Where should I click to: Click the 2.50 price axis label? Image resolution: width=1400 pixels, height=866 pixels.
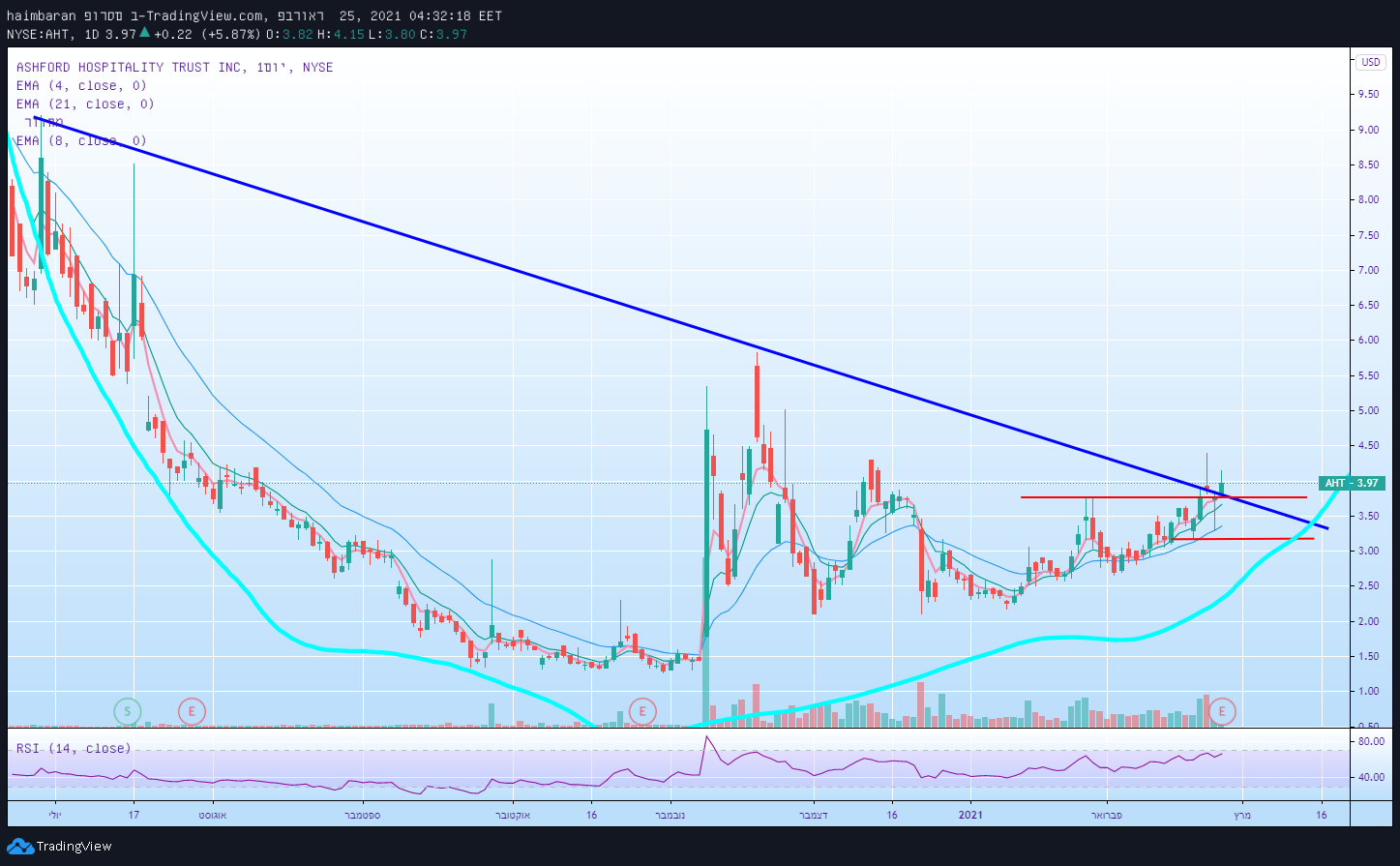[1367, 586]
